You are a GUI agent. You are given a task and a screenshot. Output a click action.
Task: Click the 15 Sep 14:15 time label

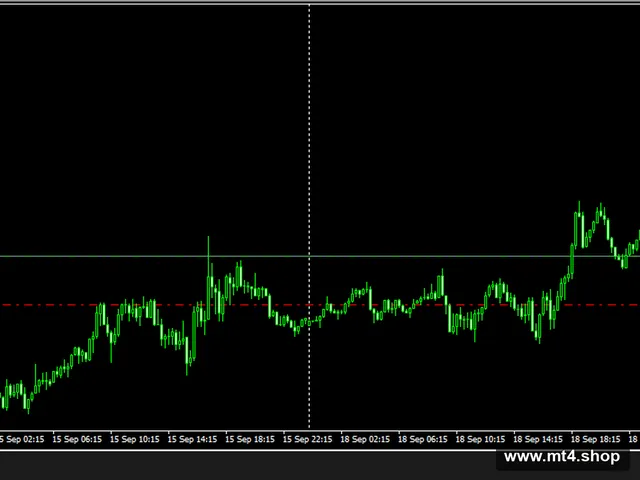pyautogui.click(x=192, y=439)
